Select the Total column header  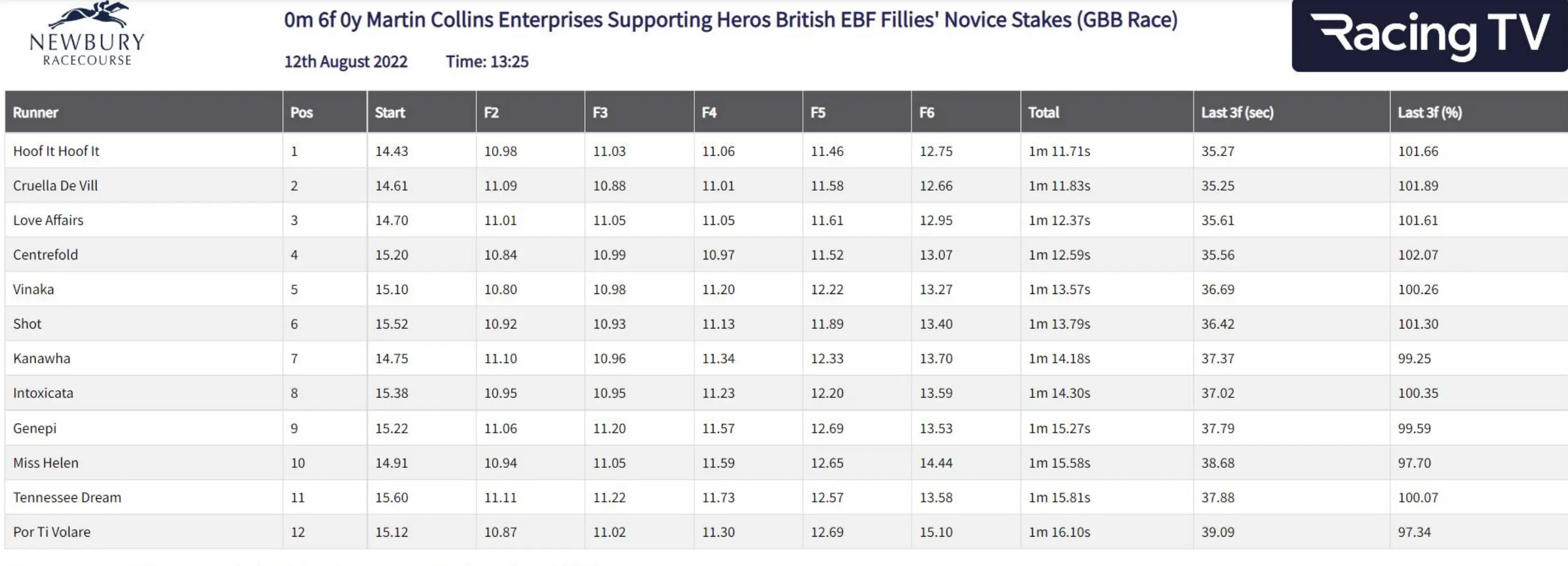tap(1043, 113)
